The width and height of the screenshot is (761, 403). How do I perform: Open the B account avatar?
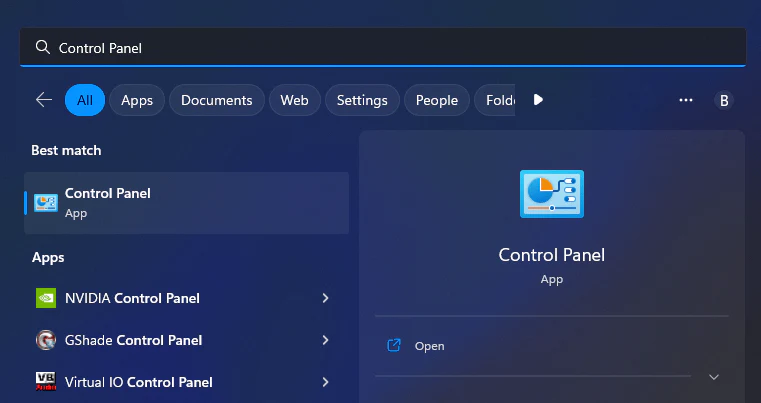tap(724, 100)
